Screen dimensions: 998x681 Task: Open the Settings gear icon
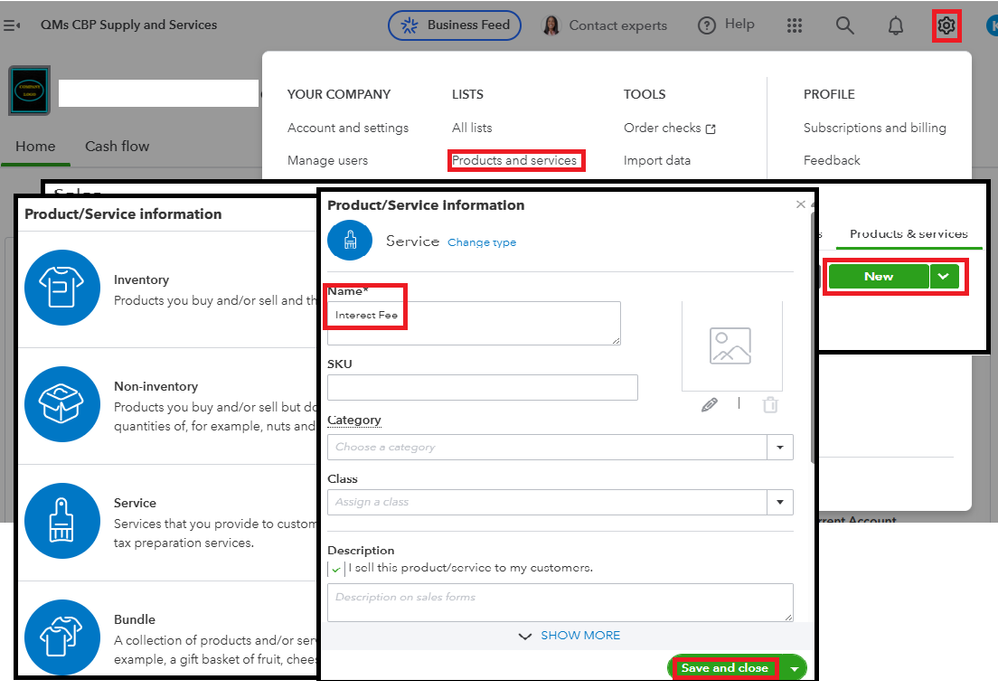[946, 25]
